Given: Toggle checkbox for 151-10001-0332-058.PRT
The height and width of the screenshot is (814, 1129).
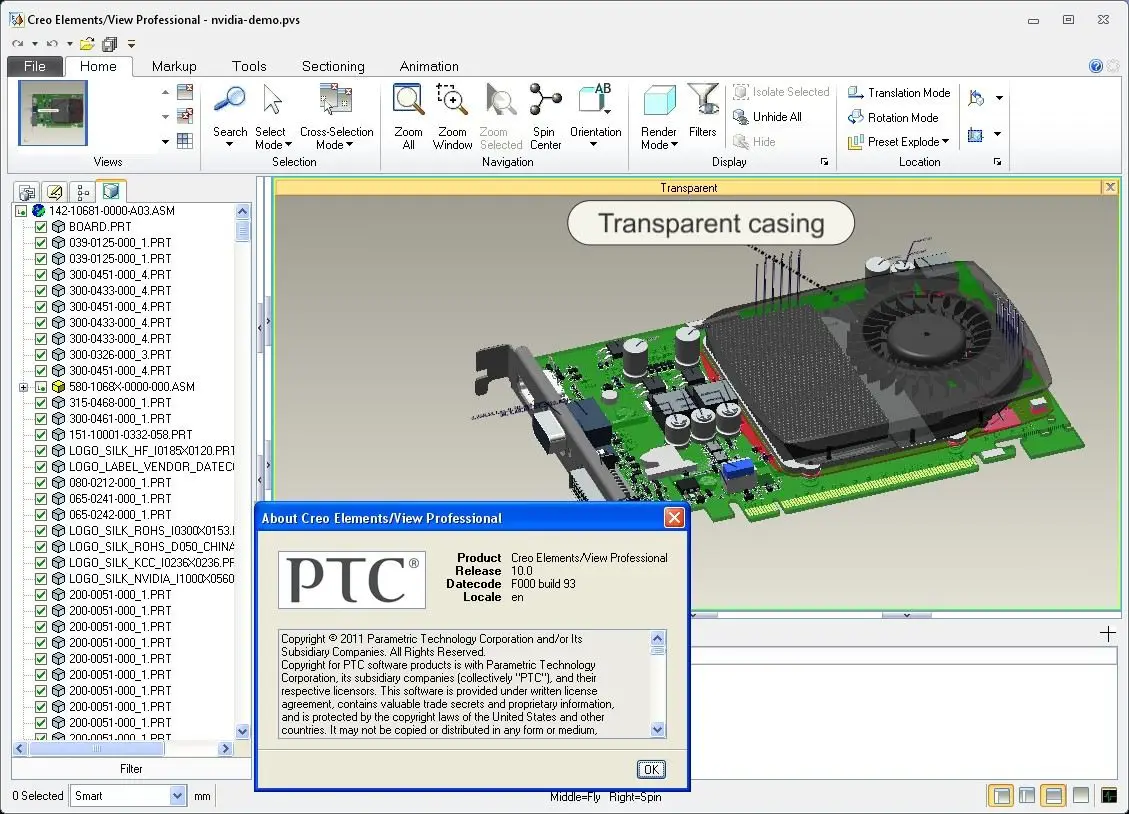Looking at the screenshot, I should pyautogui.click(x=41, y=435).
